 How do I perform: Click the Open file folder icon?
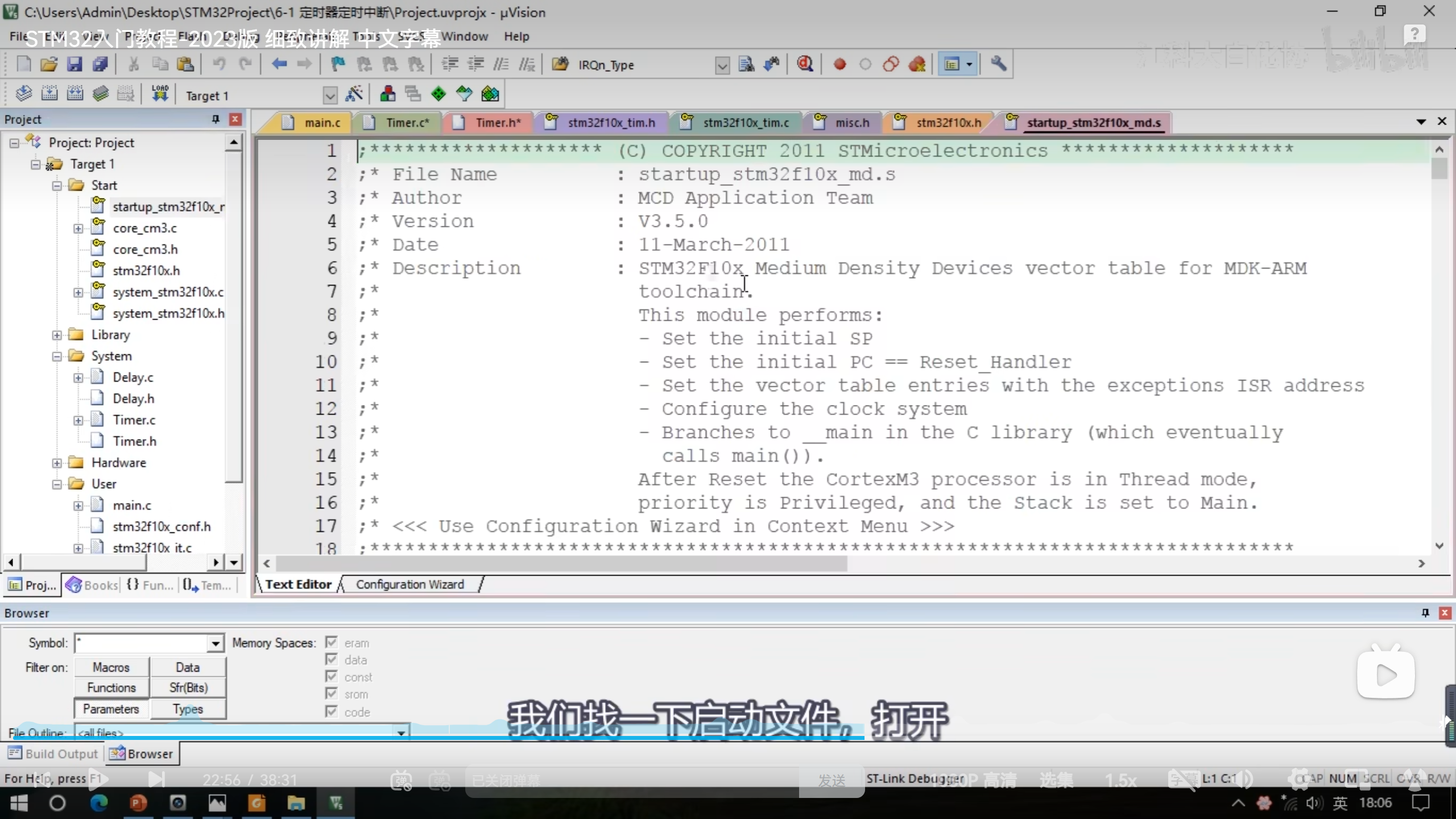[x=49, y=64]
